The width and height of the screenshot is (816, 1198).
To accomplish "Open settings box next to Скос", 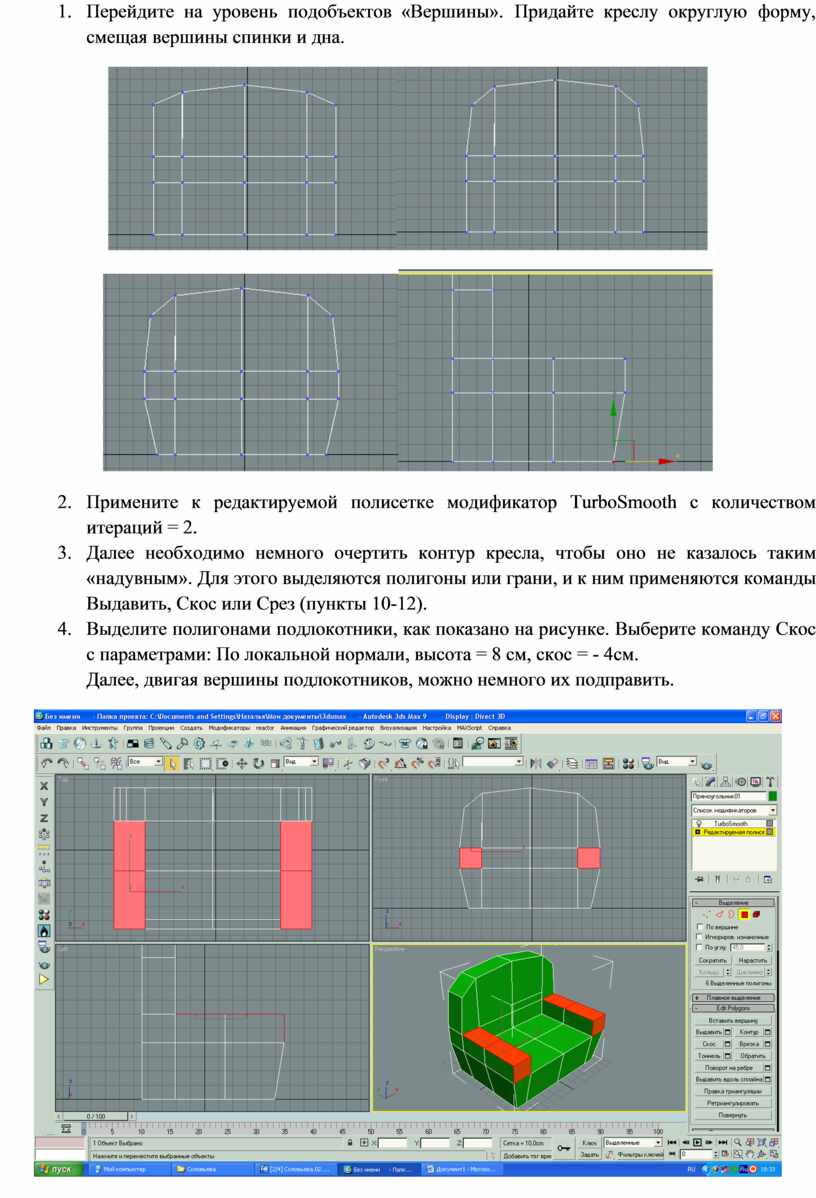I will [x=727, y=1044].
